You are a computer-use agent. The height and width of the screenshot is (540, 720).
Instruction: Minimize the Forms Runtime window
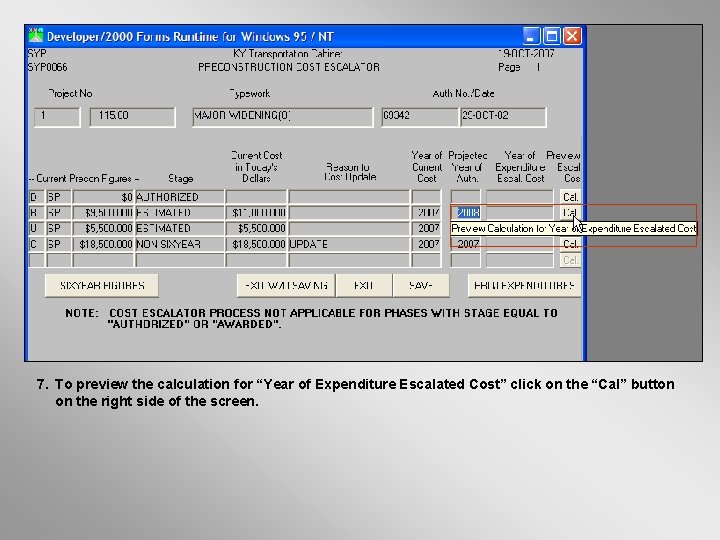point(531,36)
